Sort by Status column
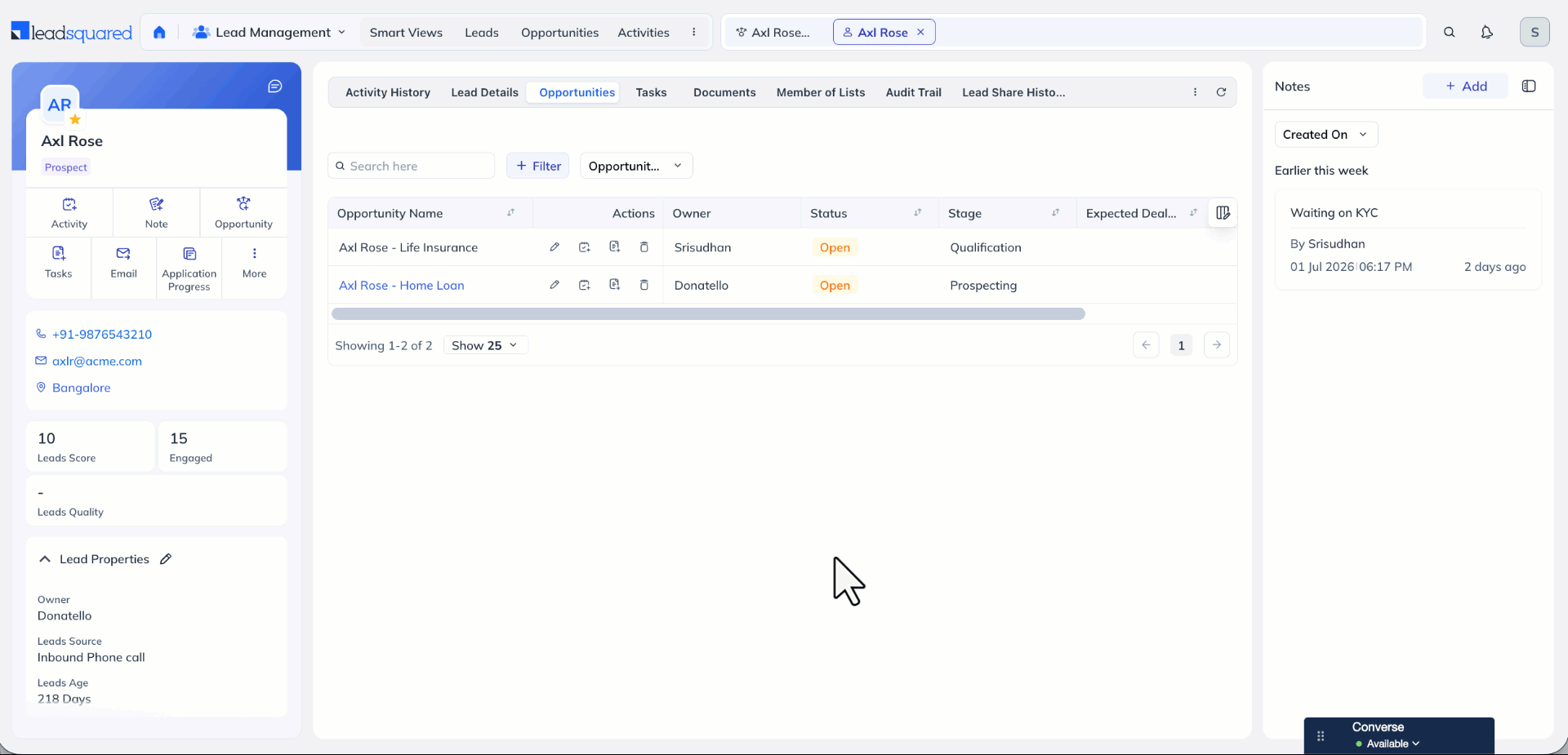The width and height of the screenshot is (1568, 755). tap(918, 213)
